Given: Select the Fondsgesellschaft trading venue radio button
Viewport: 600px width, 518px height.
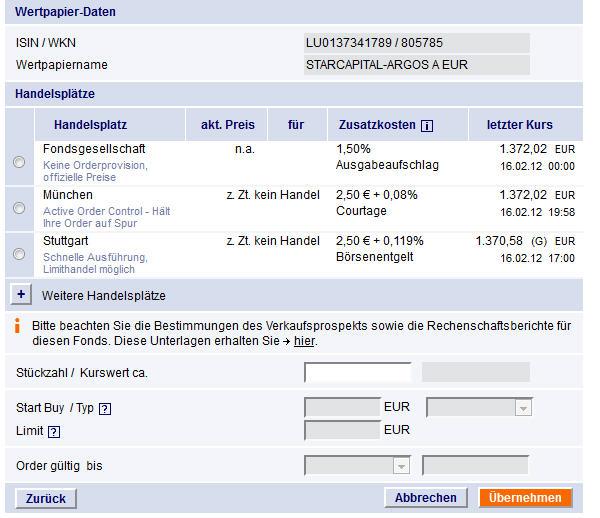Looking at the screenshot, I should coord(19,162).
